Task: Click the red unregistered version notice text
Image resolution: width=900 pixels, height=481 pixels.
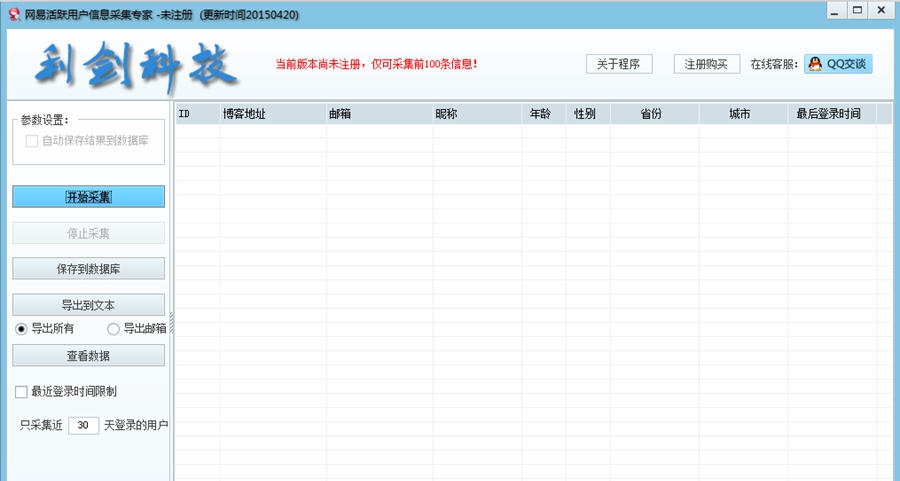Action: click(x=377, y=64)
